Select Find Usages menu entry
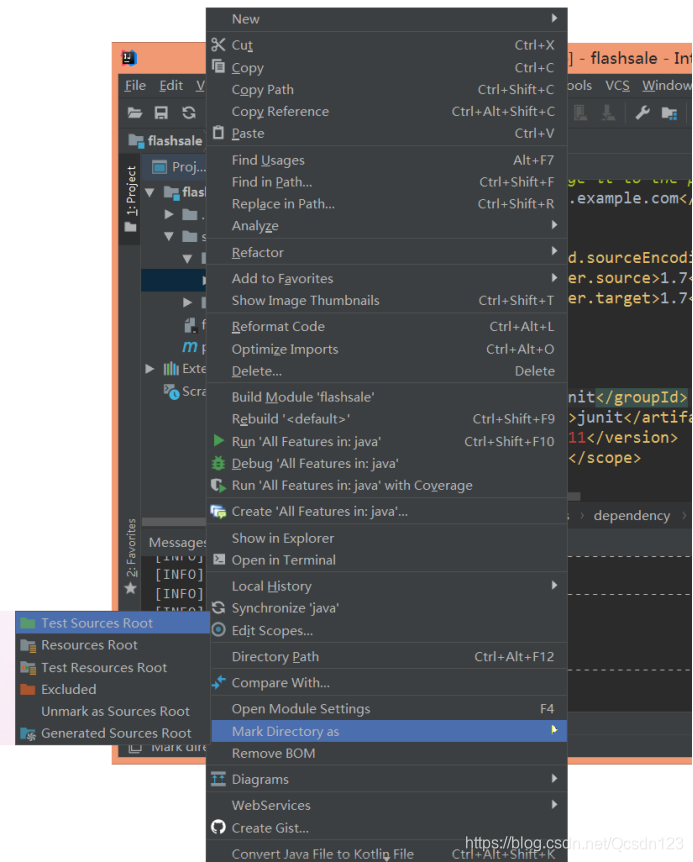Image resolution: width=693 pixels, height=862 pixels. tap(387, 160)
